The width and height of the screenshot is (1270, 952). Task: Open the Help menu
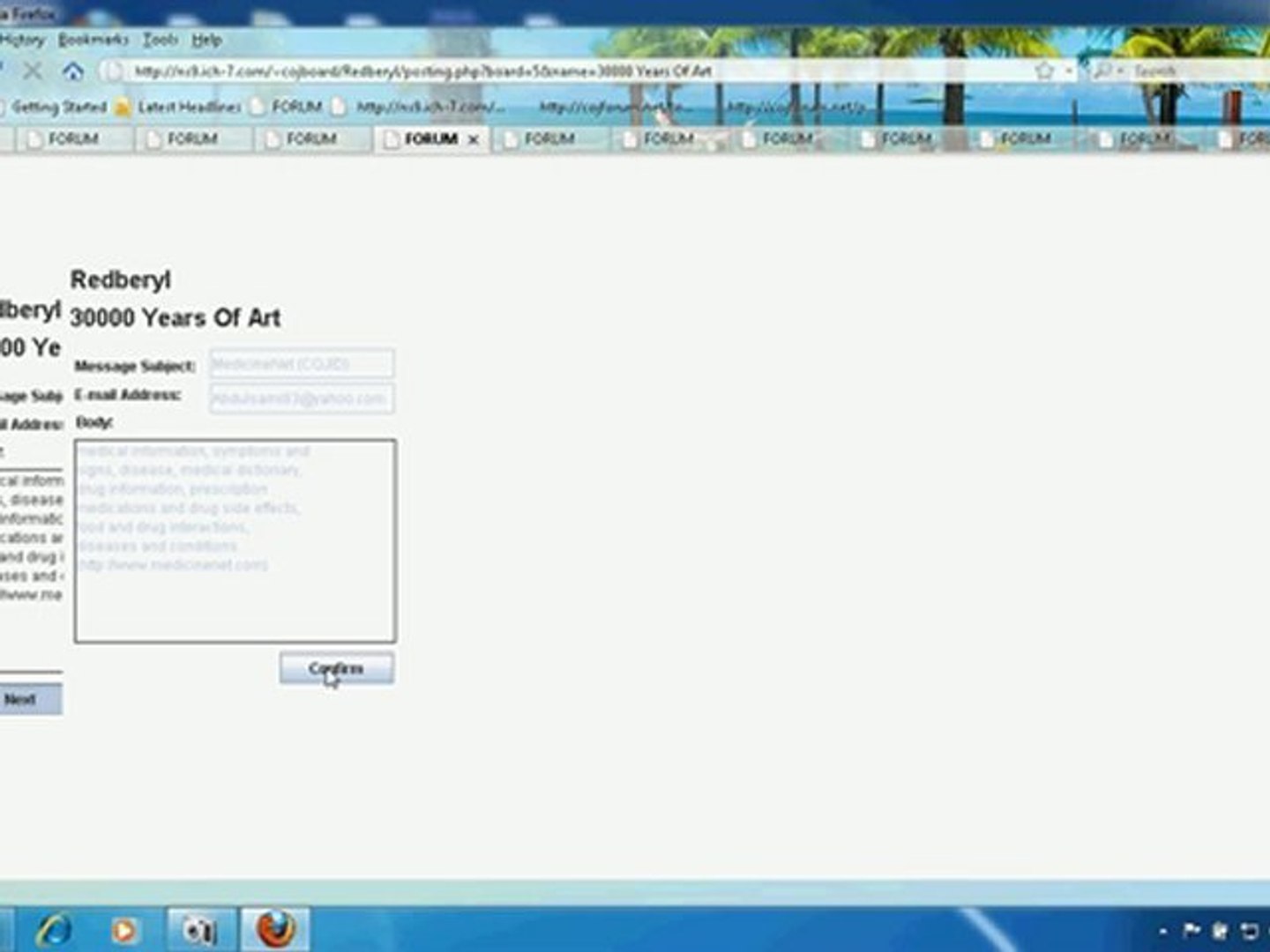206,40
